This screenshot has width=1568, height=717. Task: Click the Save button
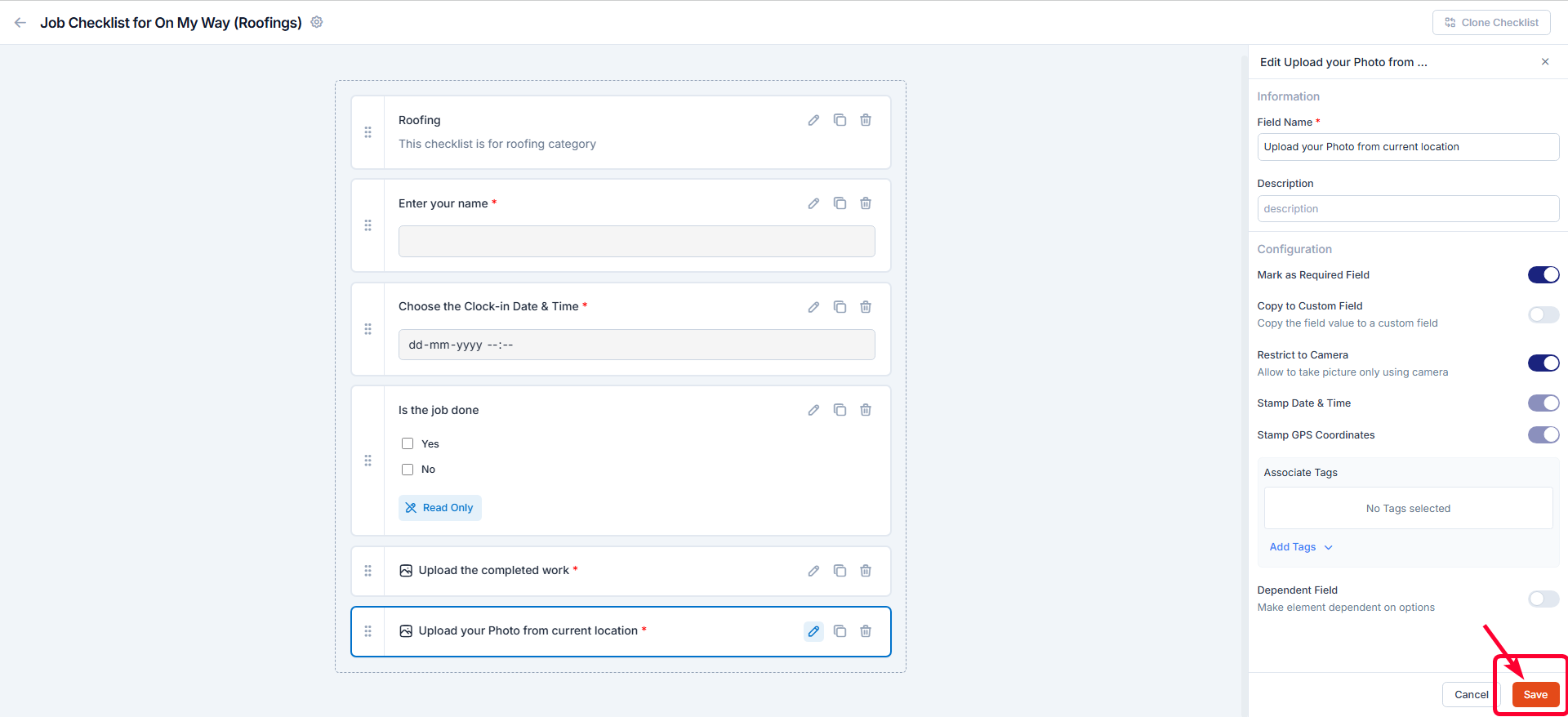pyautogui.click(x=1535, y=695)
